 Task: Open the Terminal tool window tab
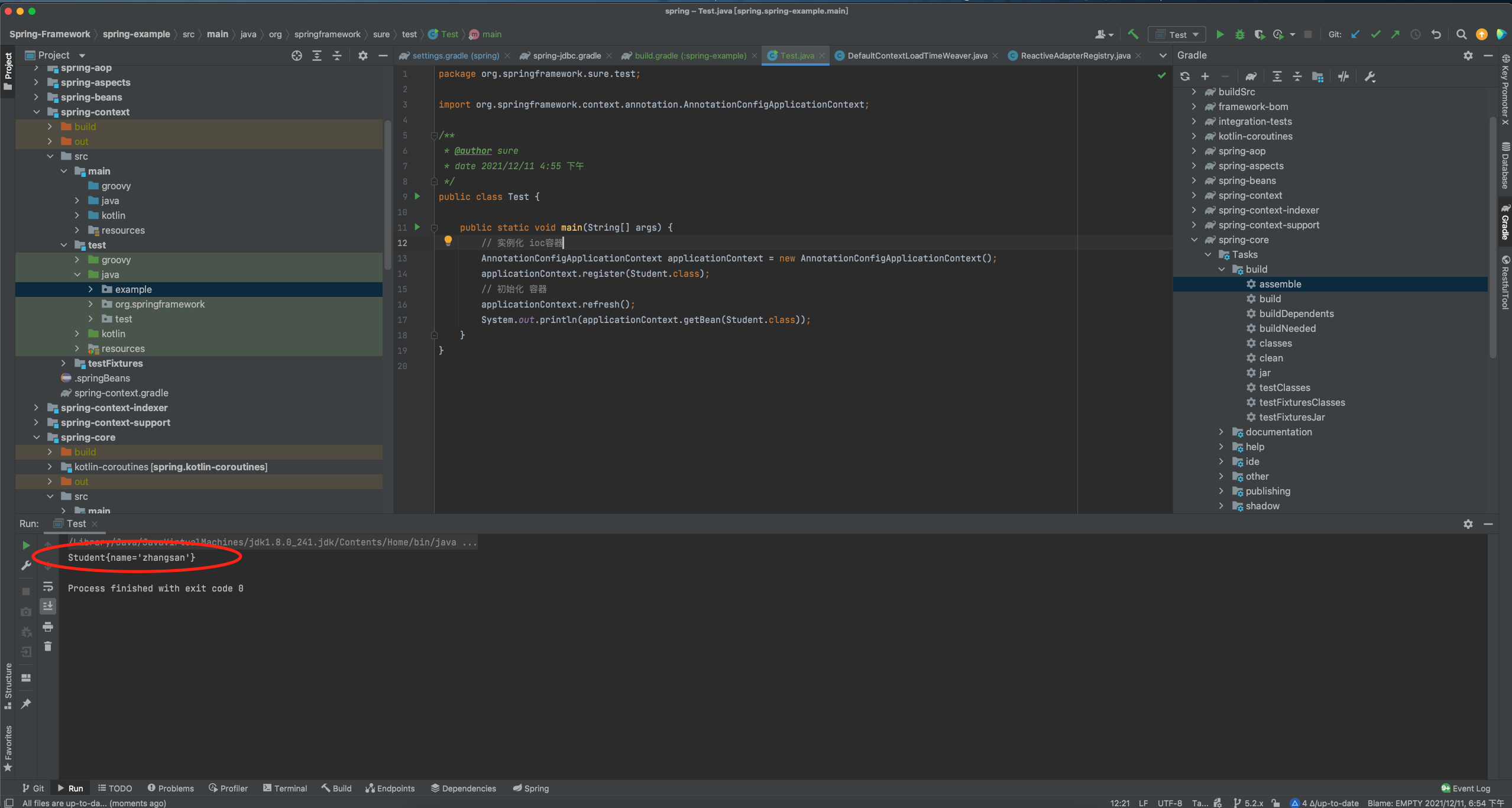click(x=285, y=788)
